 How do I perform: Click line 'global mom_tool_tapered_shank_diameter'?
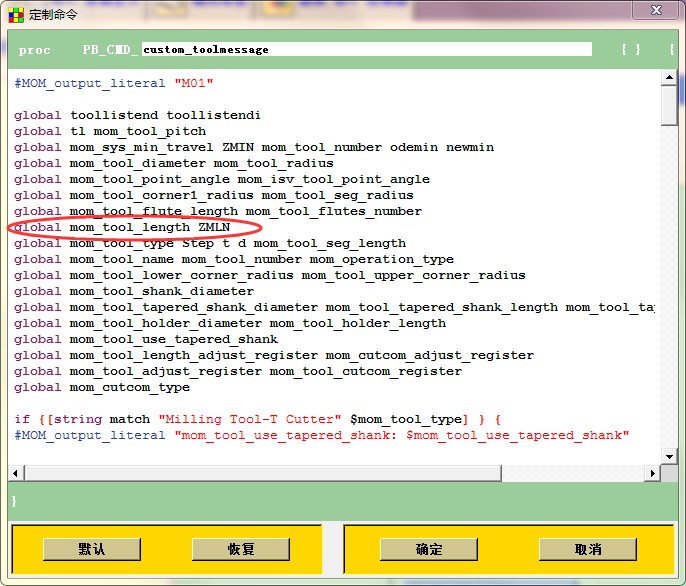334,307
